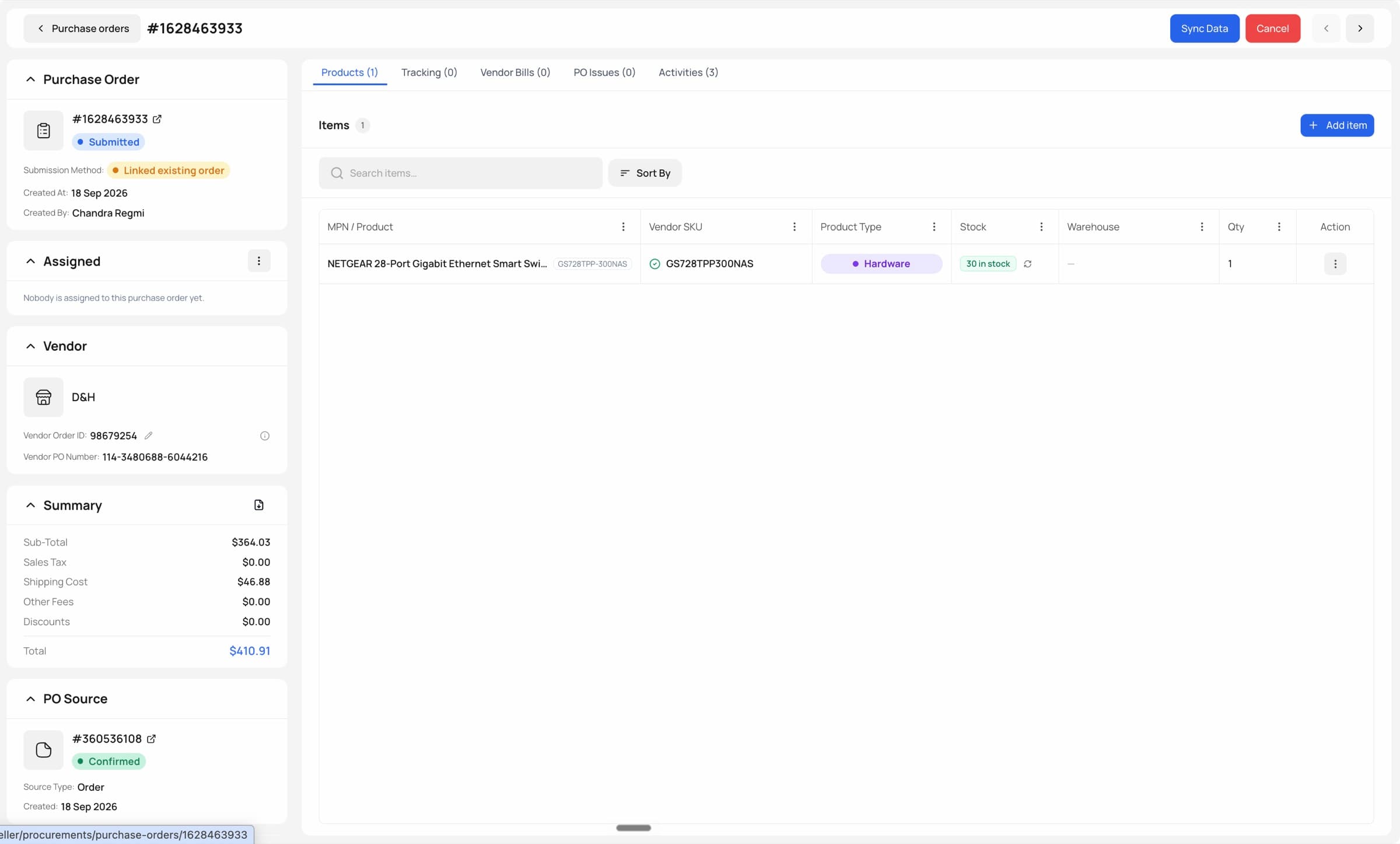Screen dimensions: 1400x844
Task: Click the Add item button
Action: click(1337, 125)
